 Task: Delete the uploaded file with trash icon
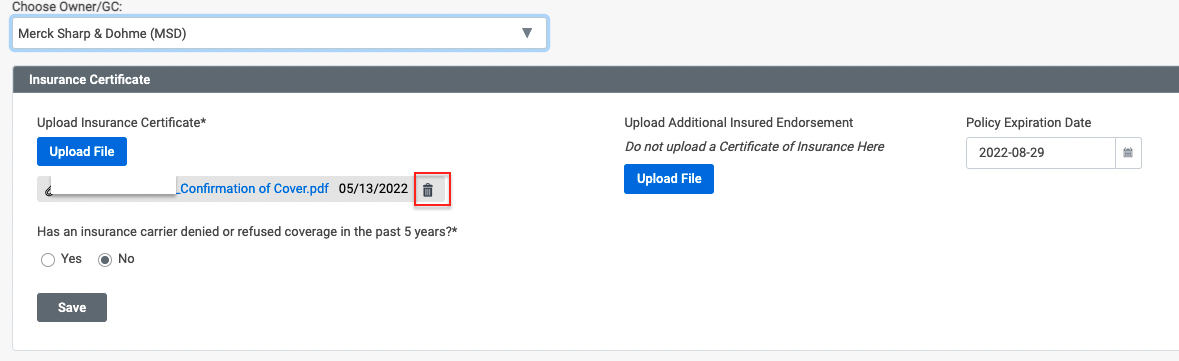(x=428, y=190)
